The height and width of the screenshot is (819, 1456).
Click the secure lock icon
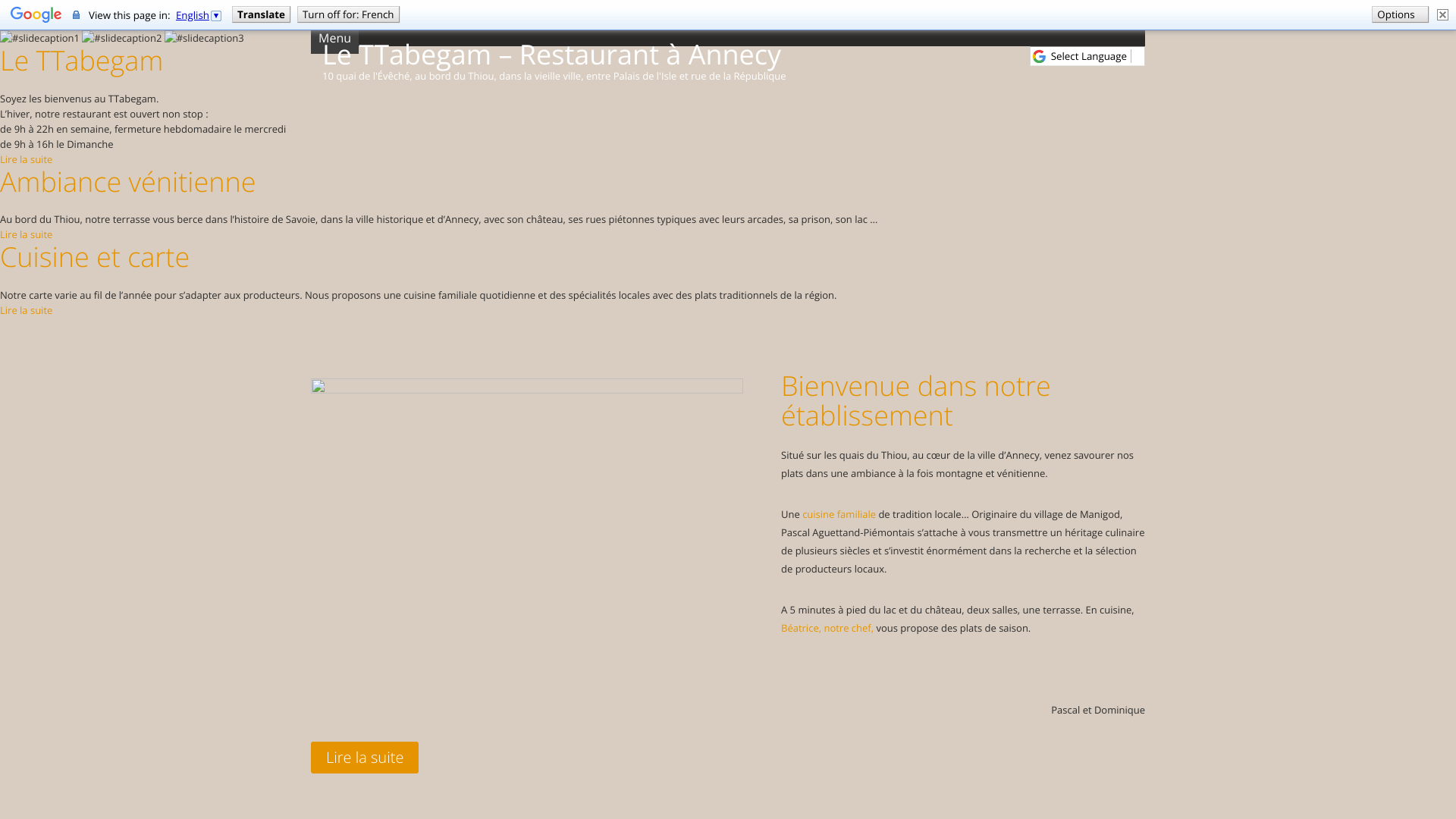[x=76, y=15]
